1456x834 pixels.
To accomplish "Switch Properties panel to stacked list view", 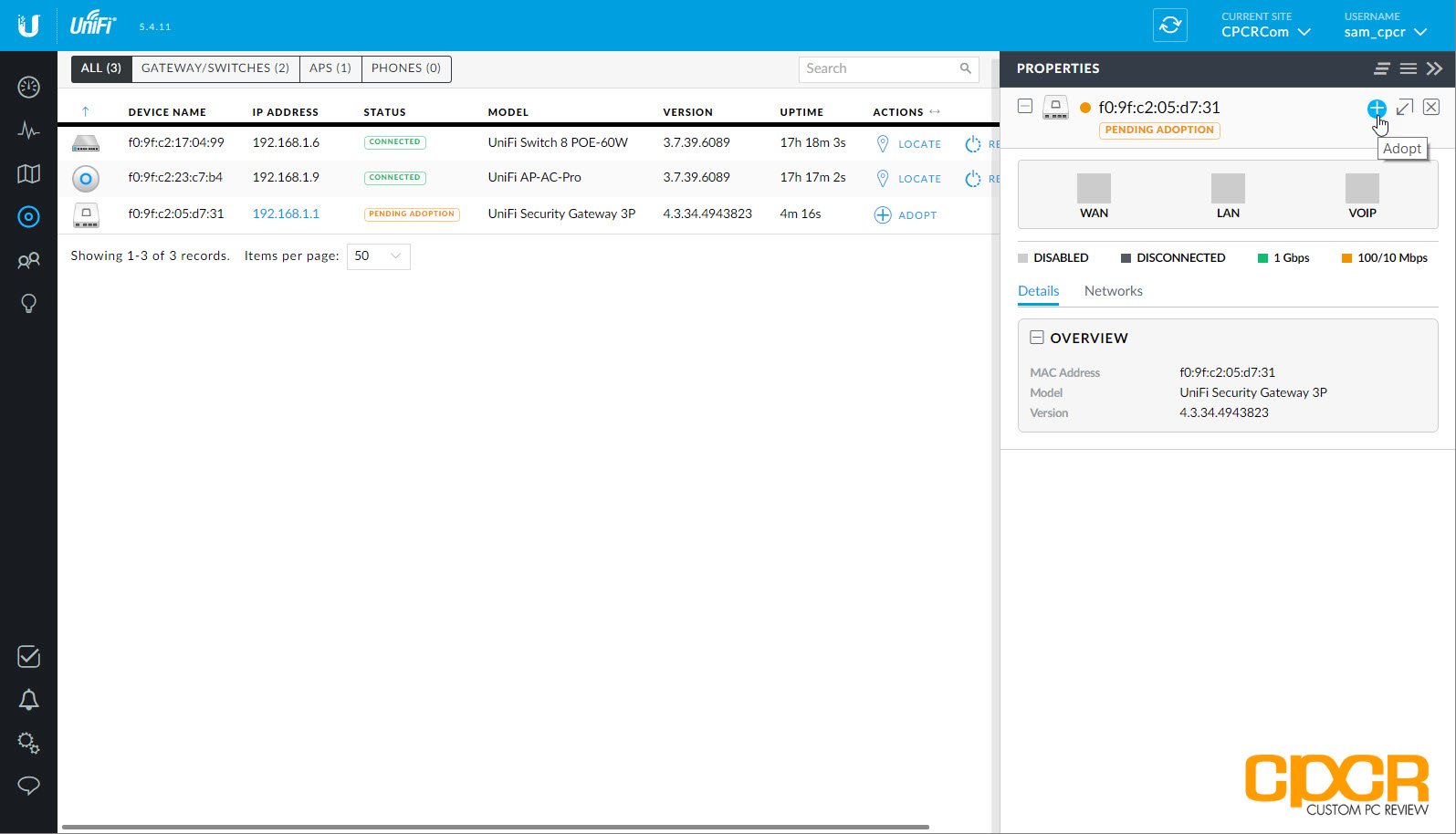I will (x=1382, y=68).
